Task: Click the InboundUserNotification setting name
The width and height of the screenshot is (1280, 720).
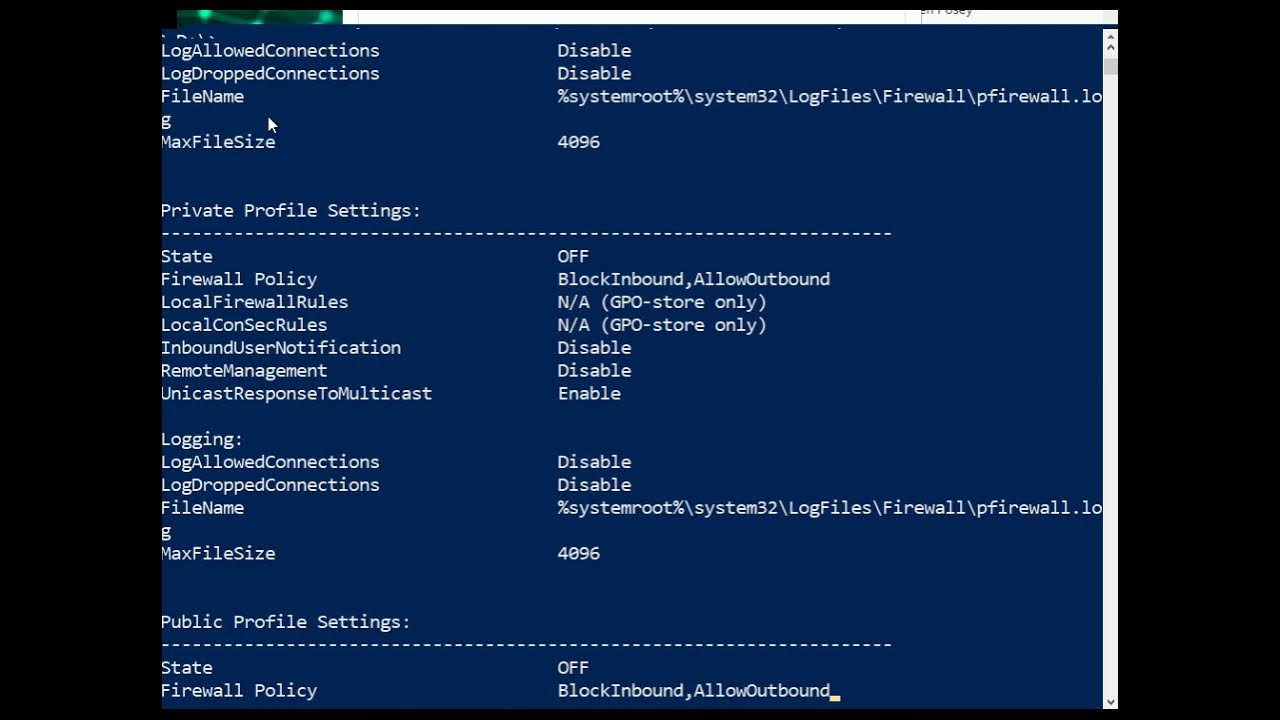Action: click(281, 347)
